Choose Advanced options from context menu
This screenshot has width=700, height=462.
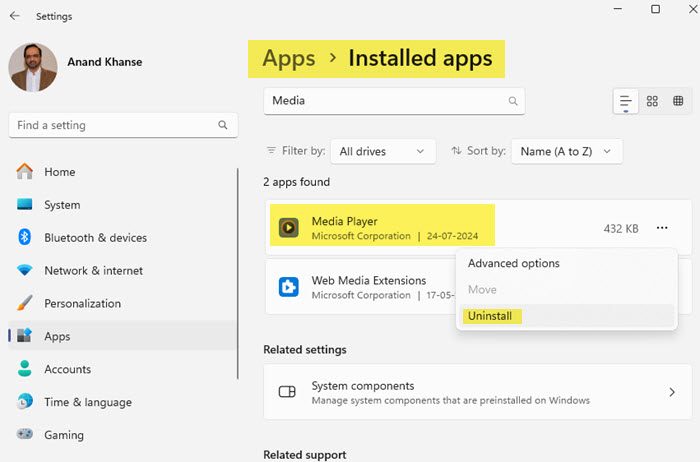point(567,263)
